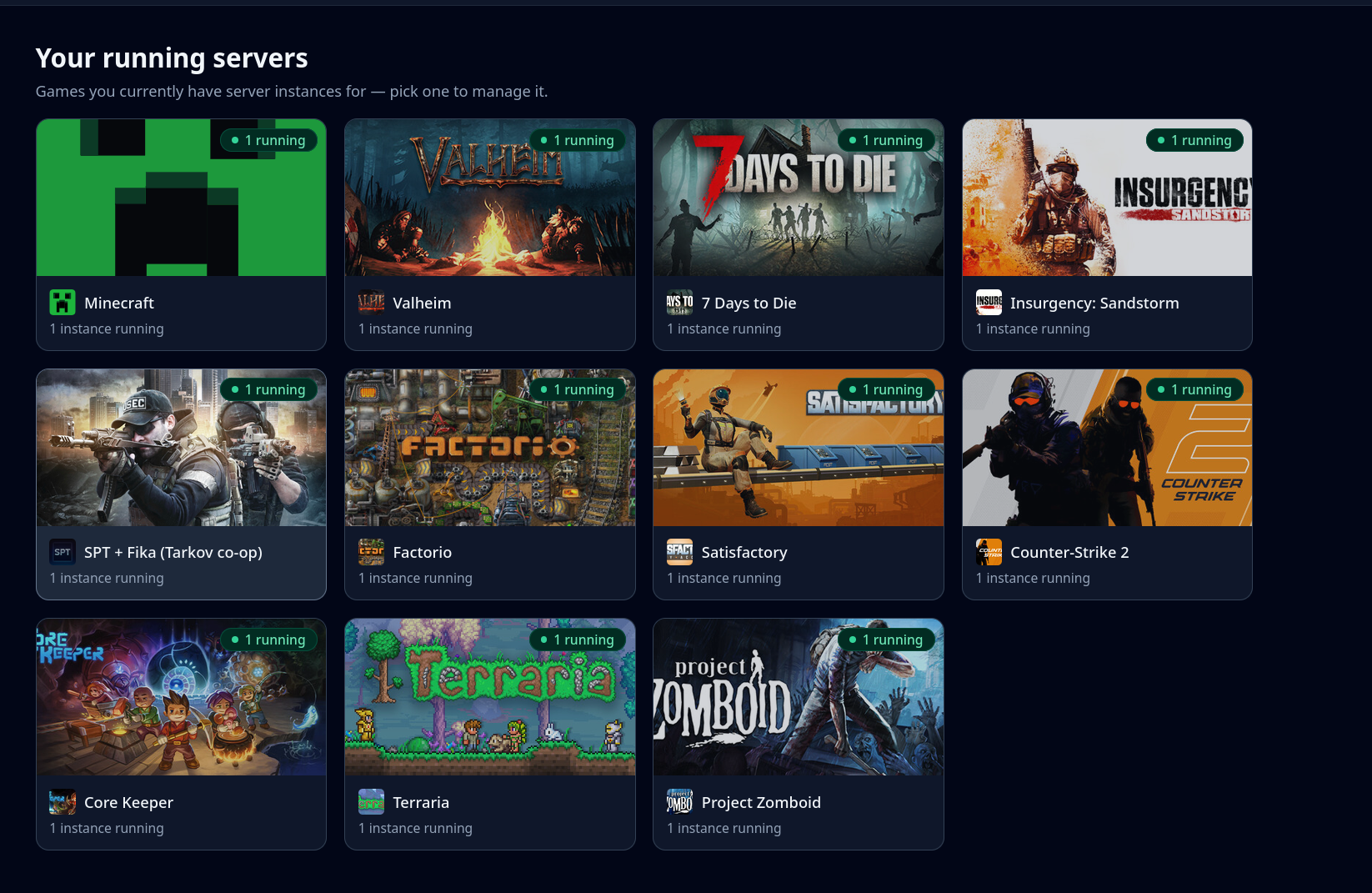The width and height of the screenshot is (1372, 893).
Task: Open the Factorio cover image
Action: click(x=490, y=447)
